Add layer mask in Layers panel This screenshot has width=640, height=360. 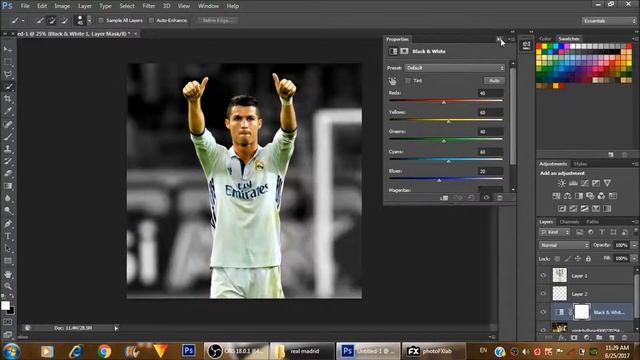[574, 338]
